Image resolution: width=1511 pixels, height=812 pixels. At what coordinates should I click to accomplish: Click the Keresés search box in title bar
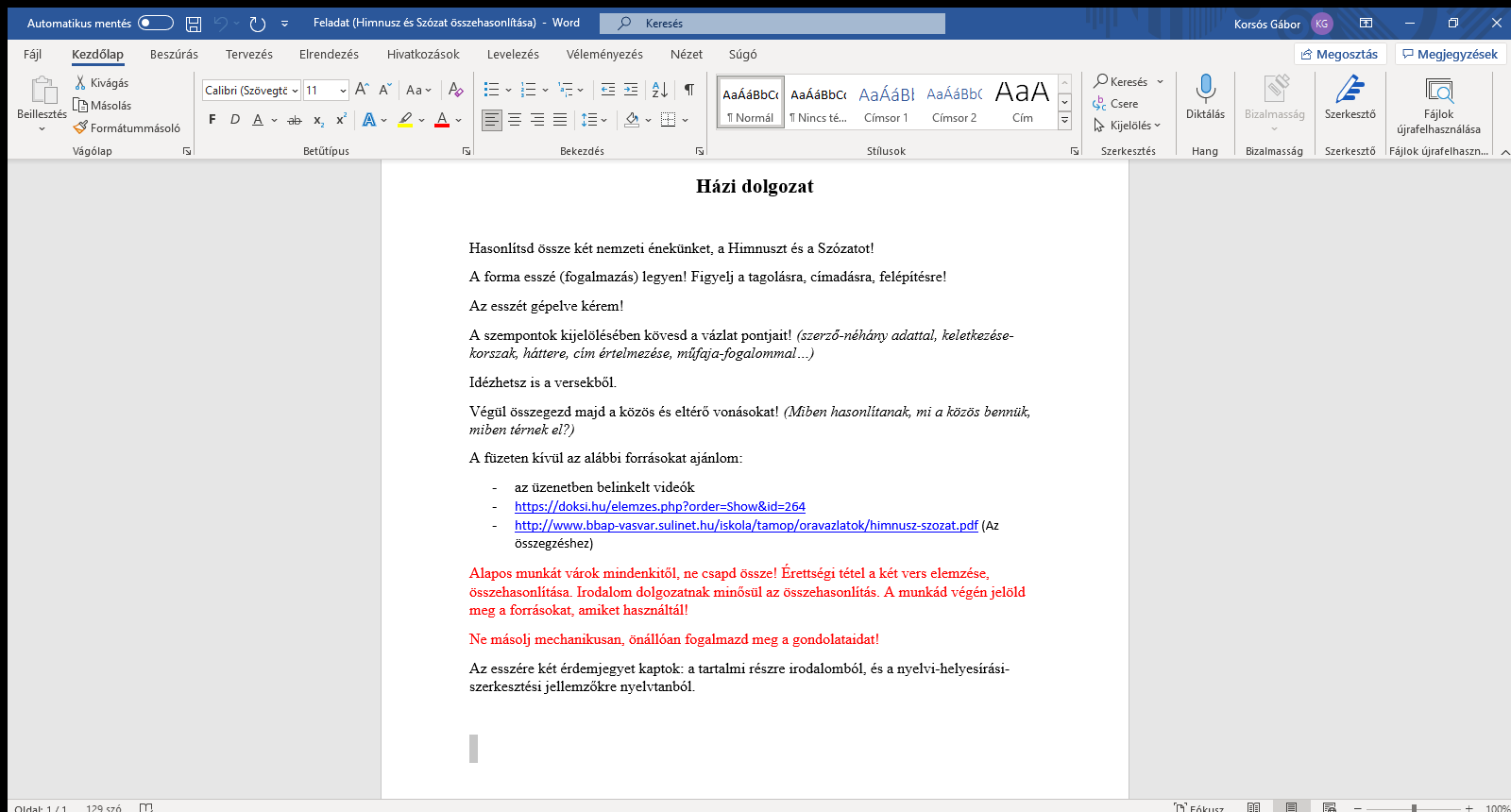point(772,24)
